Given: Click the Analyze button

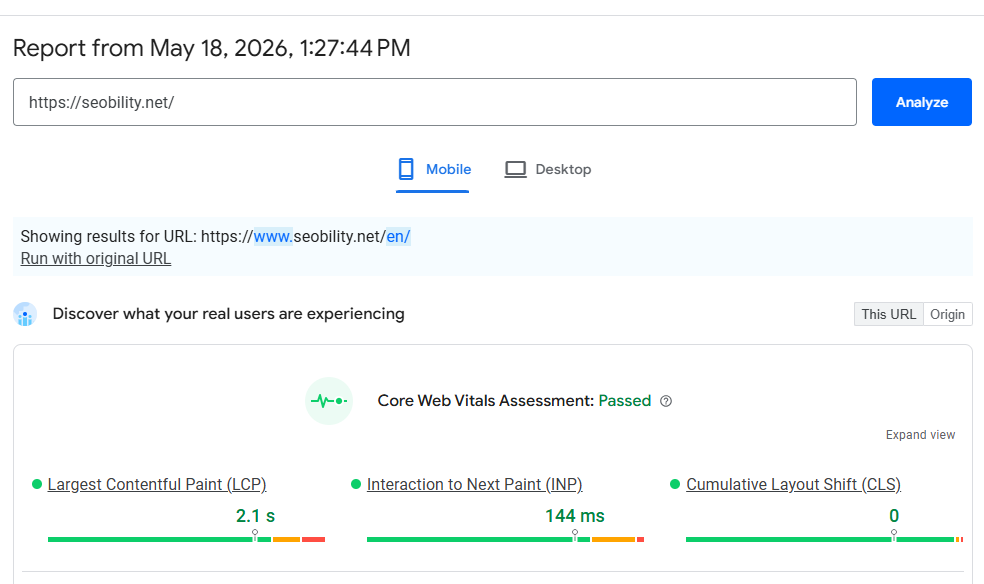Looking at the screenshot, I should 921,102.
